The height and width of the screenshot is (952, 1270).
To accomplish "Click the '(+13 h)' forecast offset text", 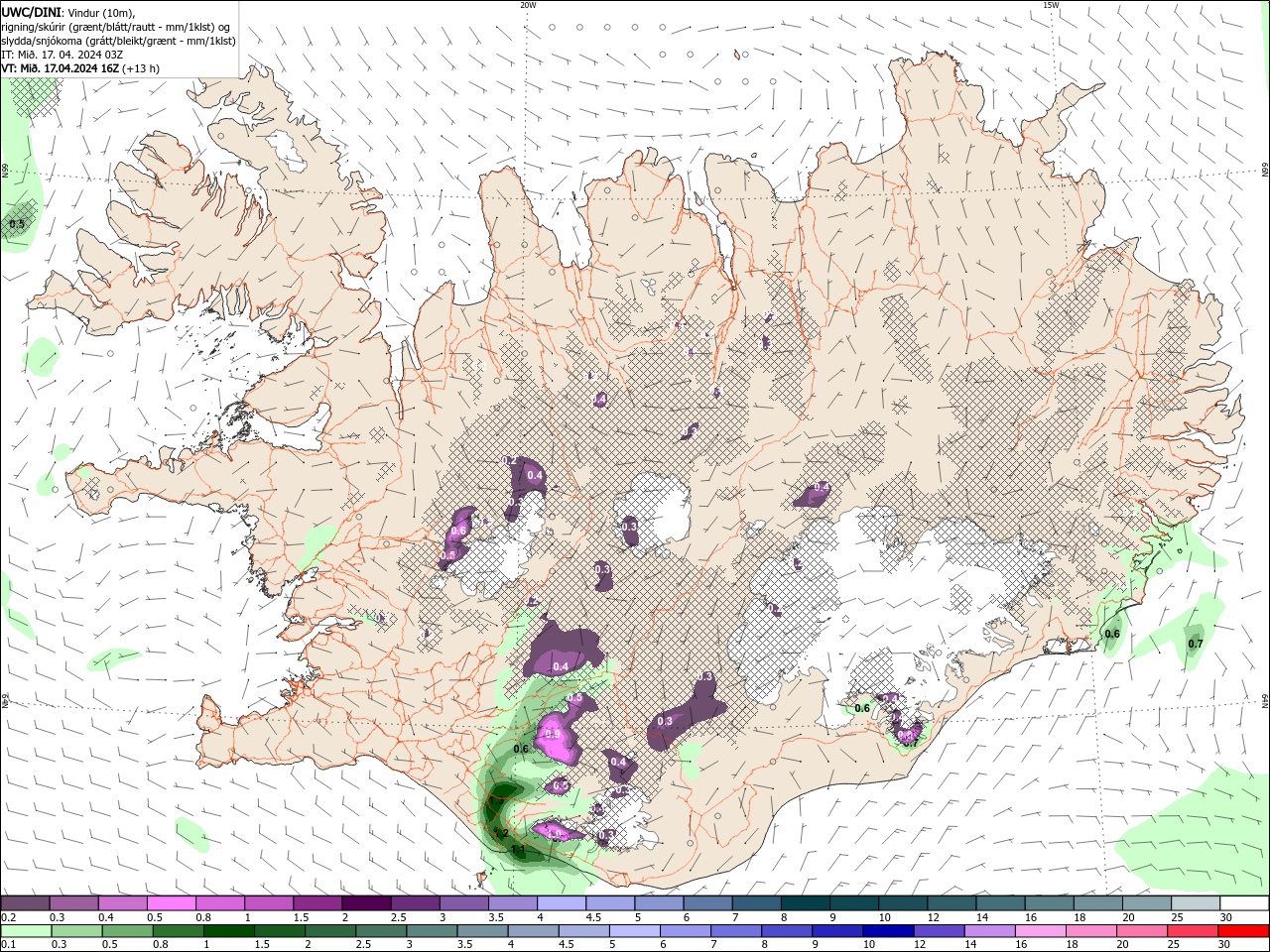I will (141, 68).
